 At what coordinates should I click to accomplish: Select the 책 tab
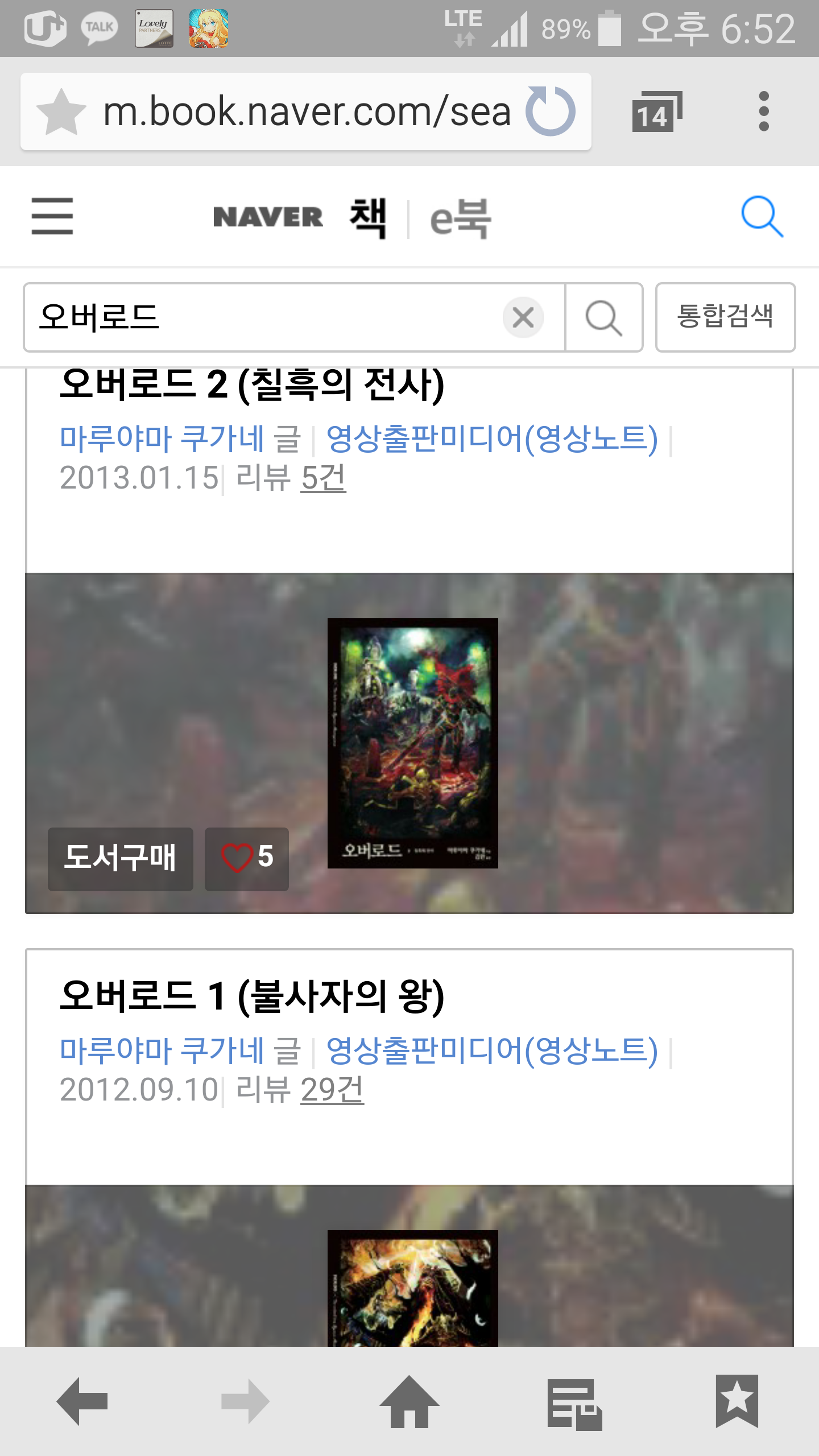[x=368, y=218]
